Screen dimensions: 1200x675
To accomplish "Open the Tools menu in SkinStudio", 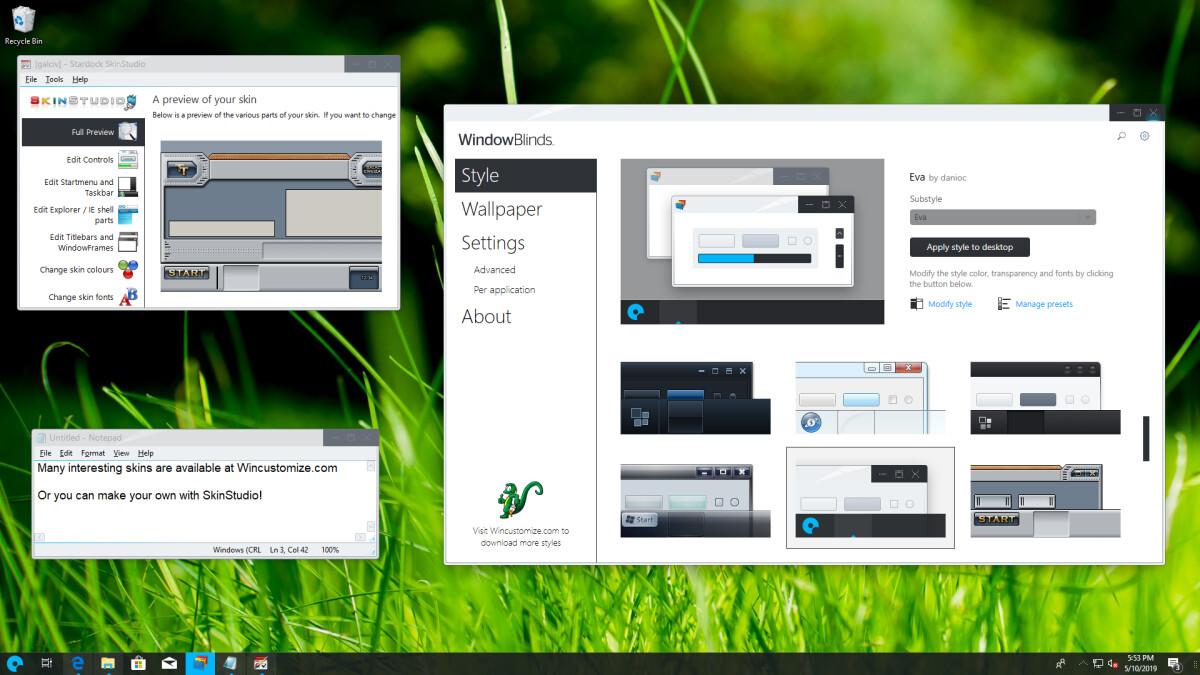I will point(53,79).
